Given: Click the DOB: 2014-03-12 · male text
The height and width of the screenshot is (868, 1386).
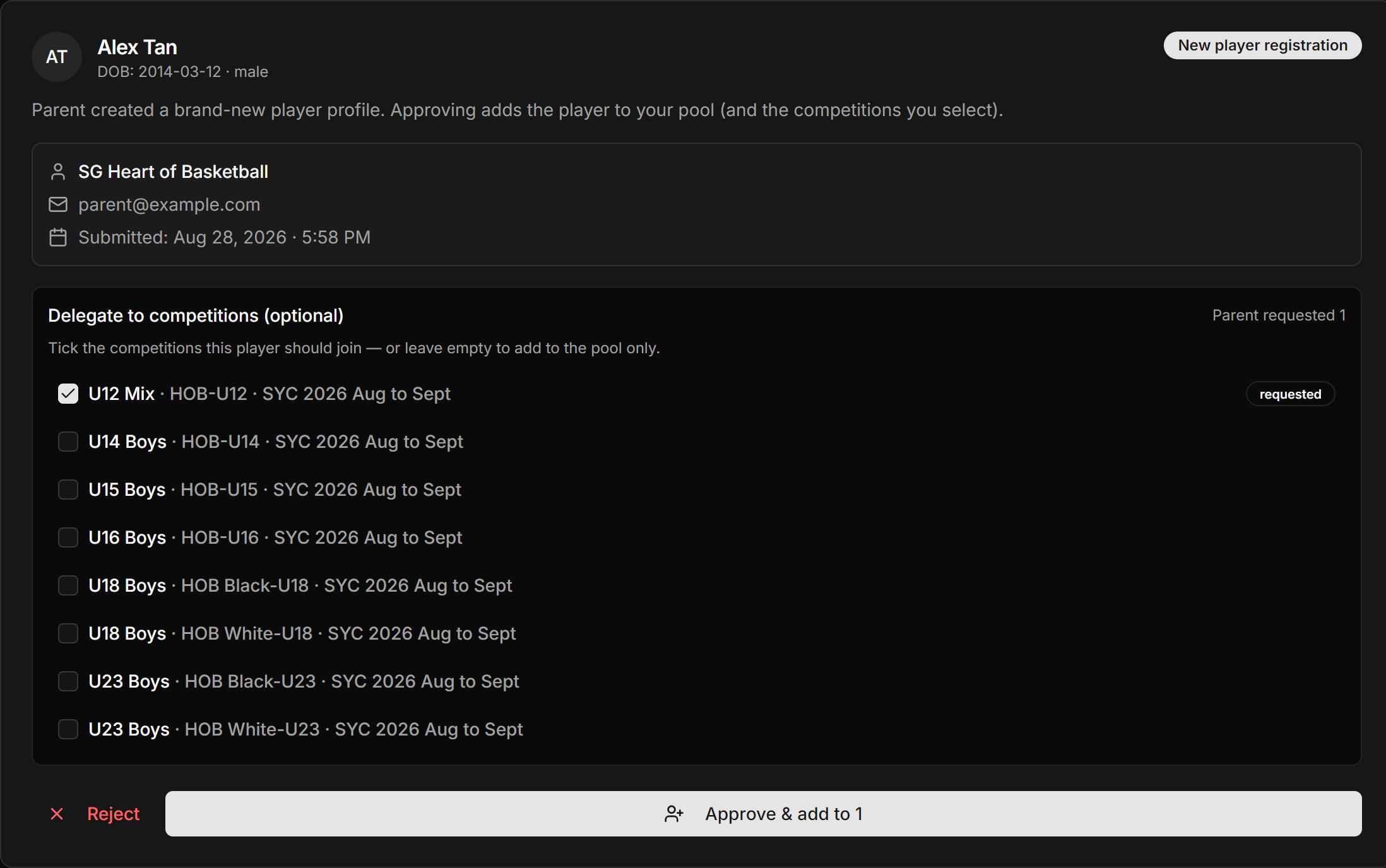Looking at the screenshot, I should click(183, 72).
